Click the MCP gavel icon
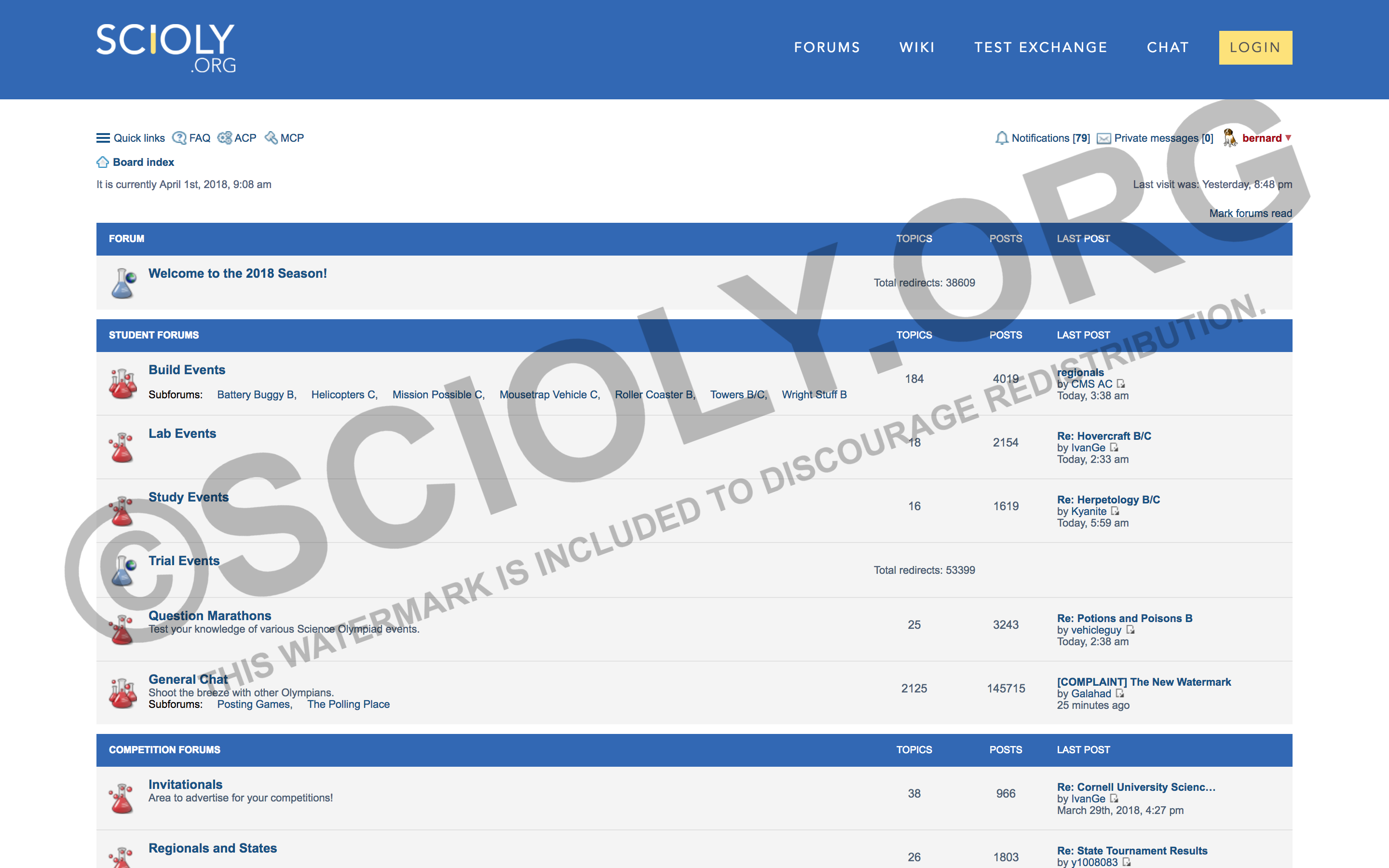Screen dimensions: 1389x868 tap(271, 138)
